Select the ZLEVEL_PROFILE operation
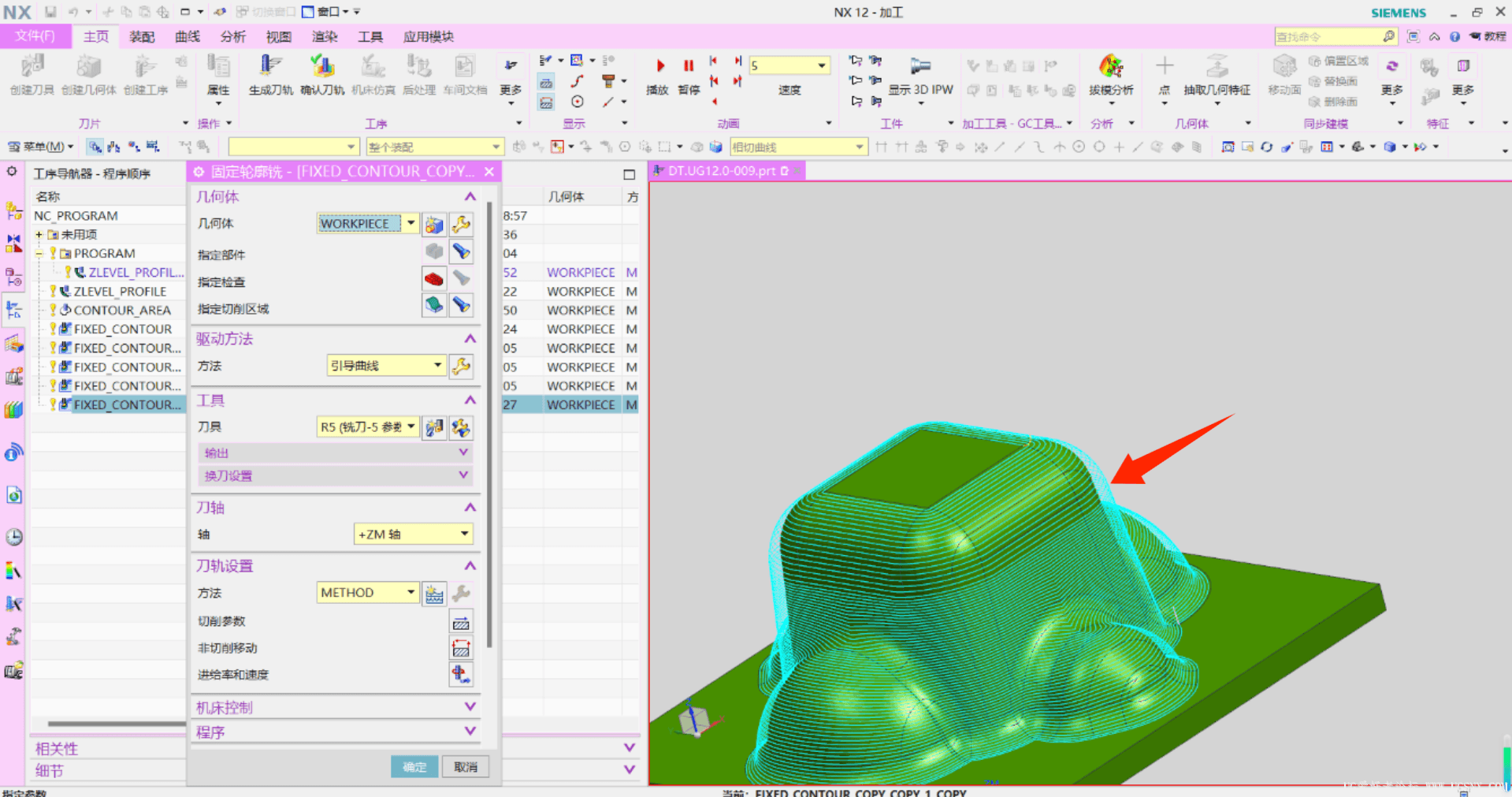1512x797 pixels. (120, 292)
